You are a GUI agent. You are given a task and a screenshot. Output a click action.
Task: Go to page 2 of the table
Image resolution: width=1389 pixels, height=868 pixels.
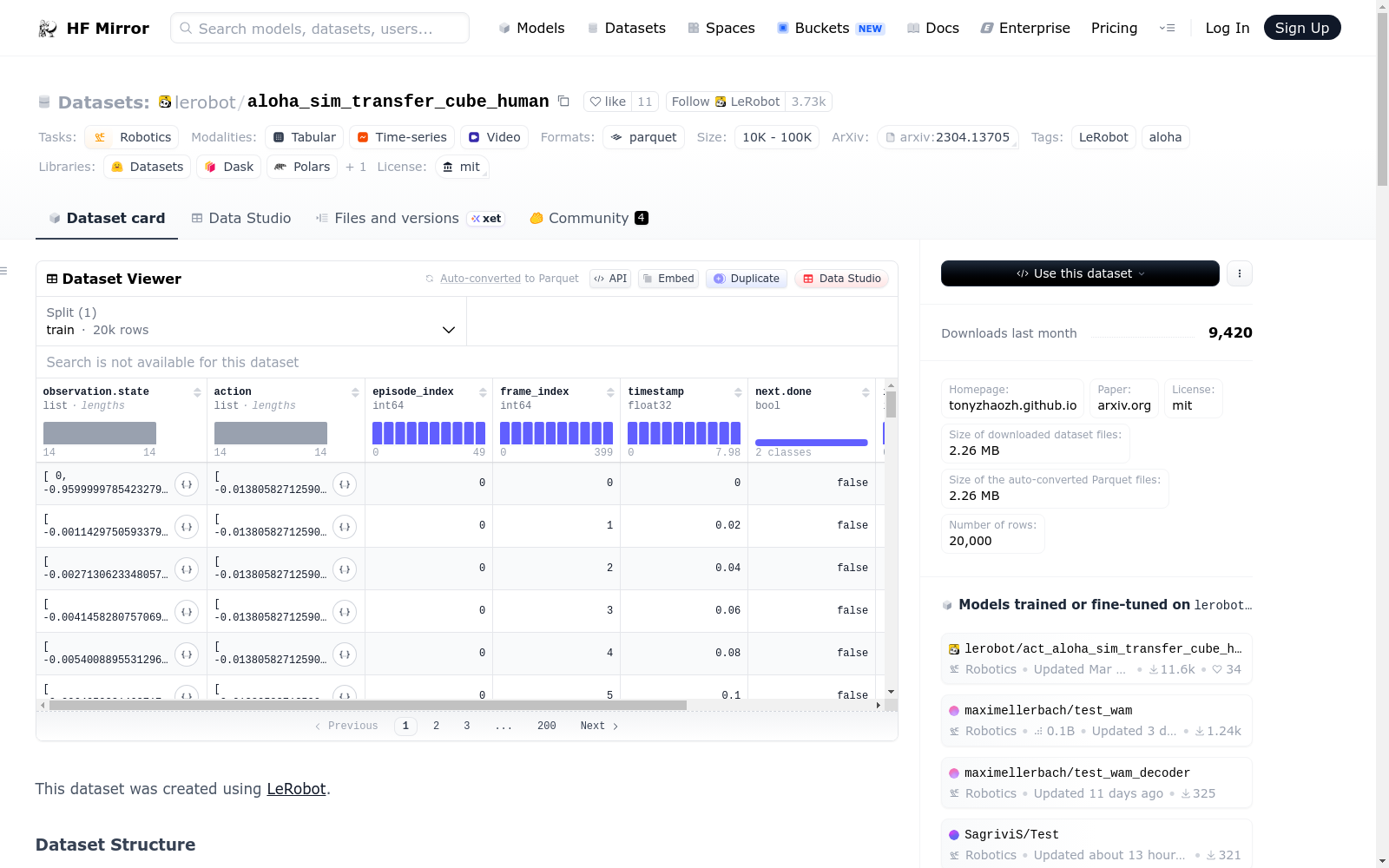coord(436,726)
